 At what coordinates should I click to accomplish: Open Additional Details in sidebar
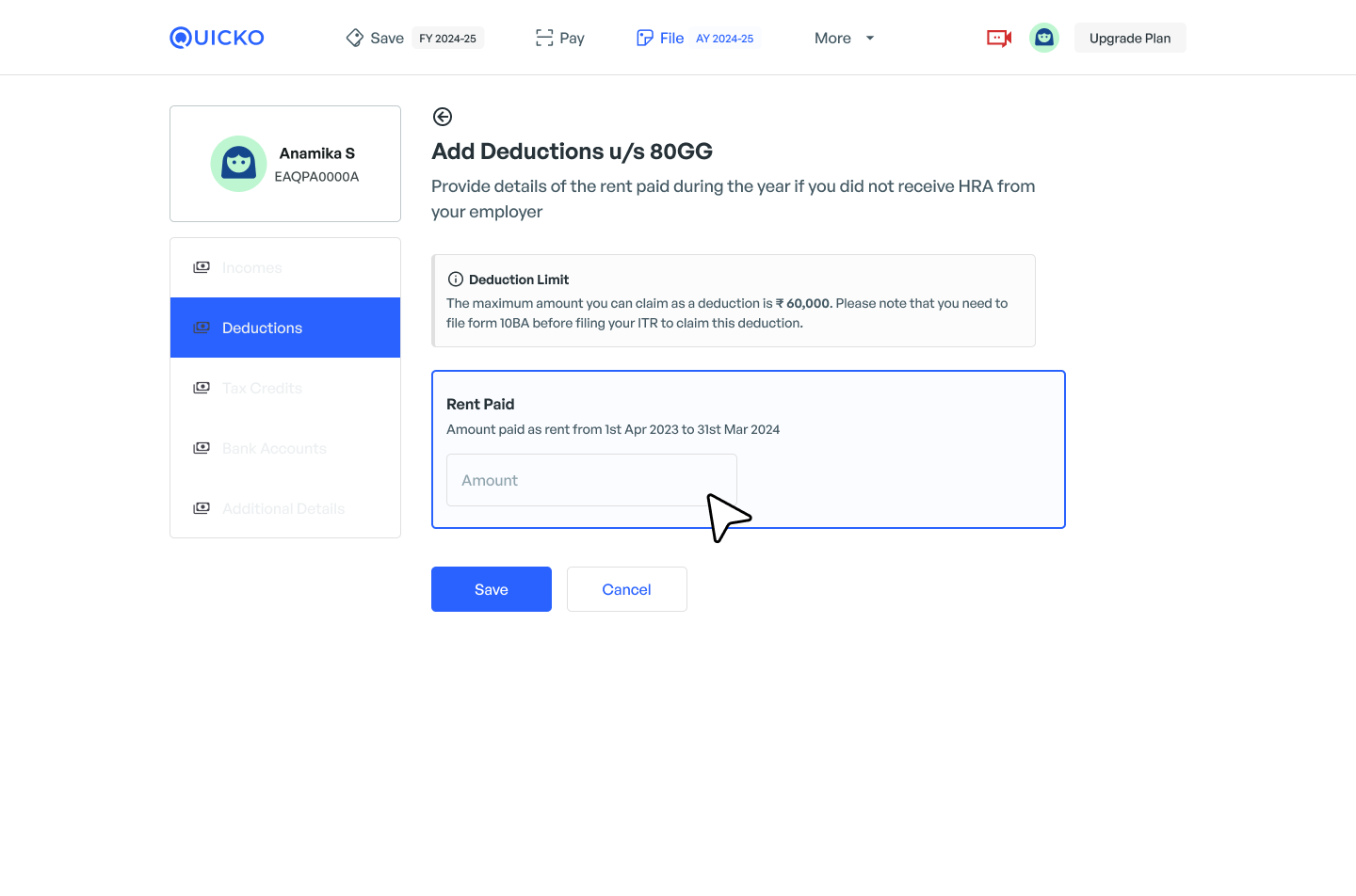[x=283, y=508]
